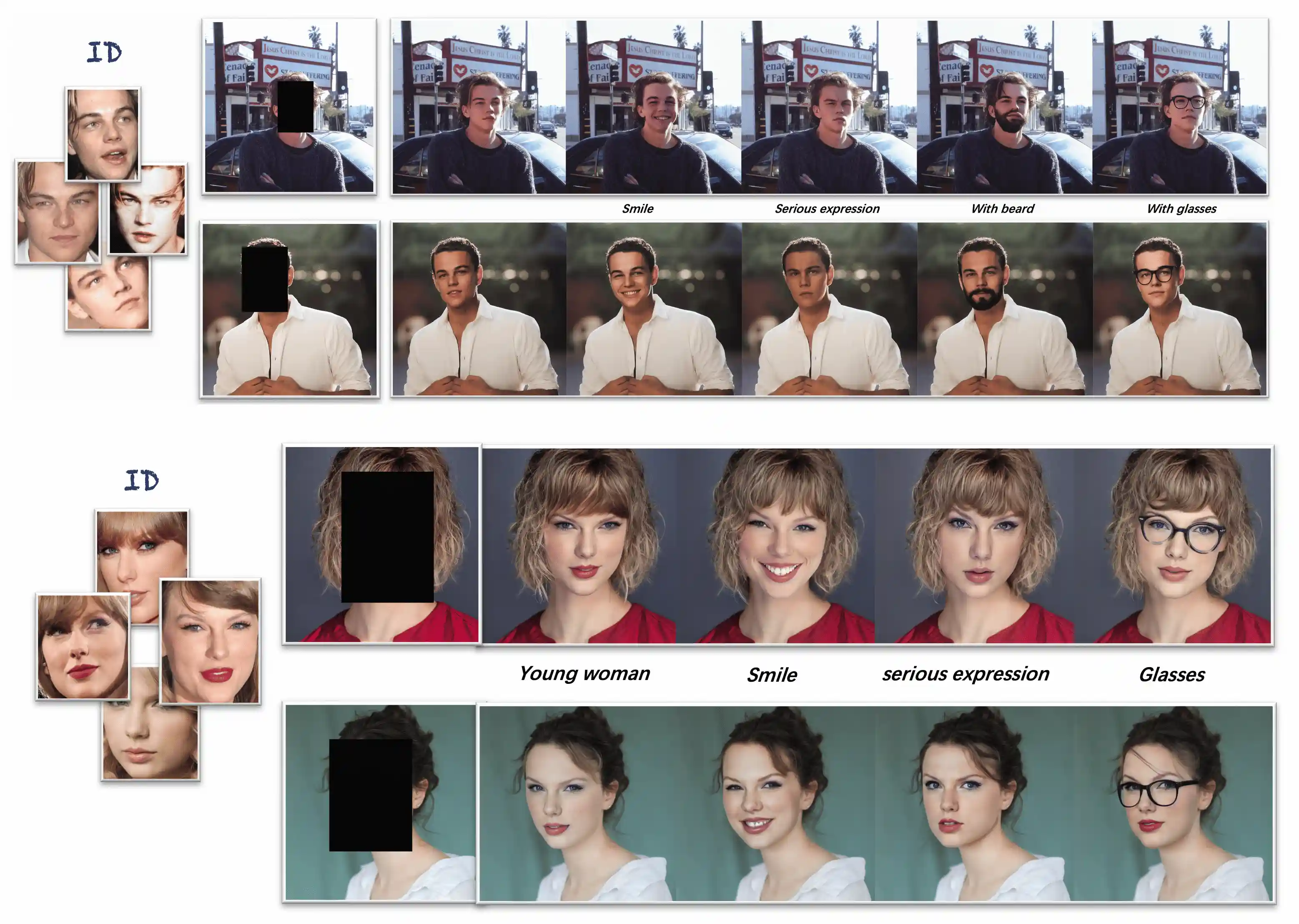Click the "With glasses" caption label
The image size is (1299, 924).
1181,209
